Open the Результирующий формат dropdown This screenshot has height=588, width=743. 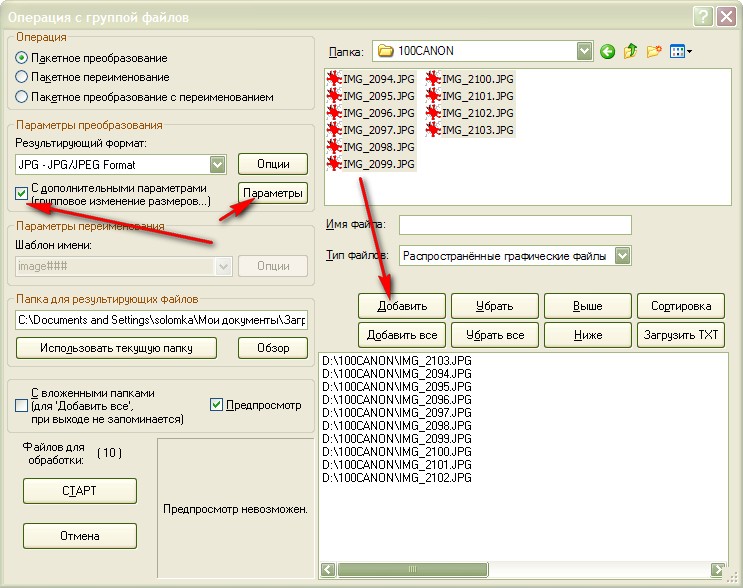pyautogui.click(x=219, y=164)
